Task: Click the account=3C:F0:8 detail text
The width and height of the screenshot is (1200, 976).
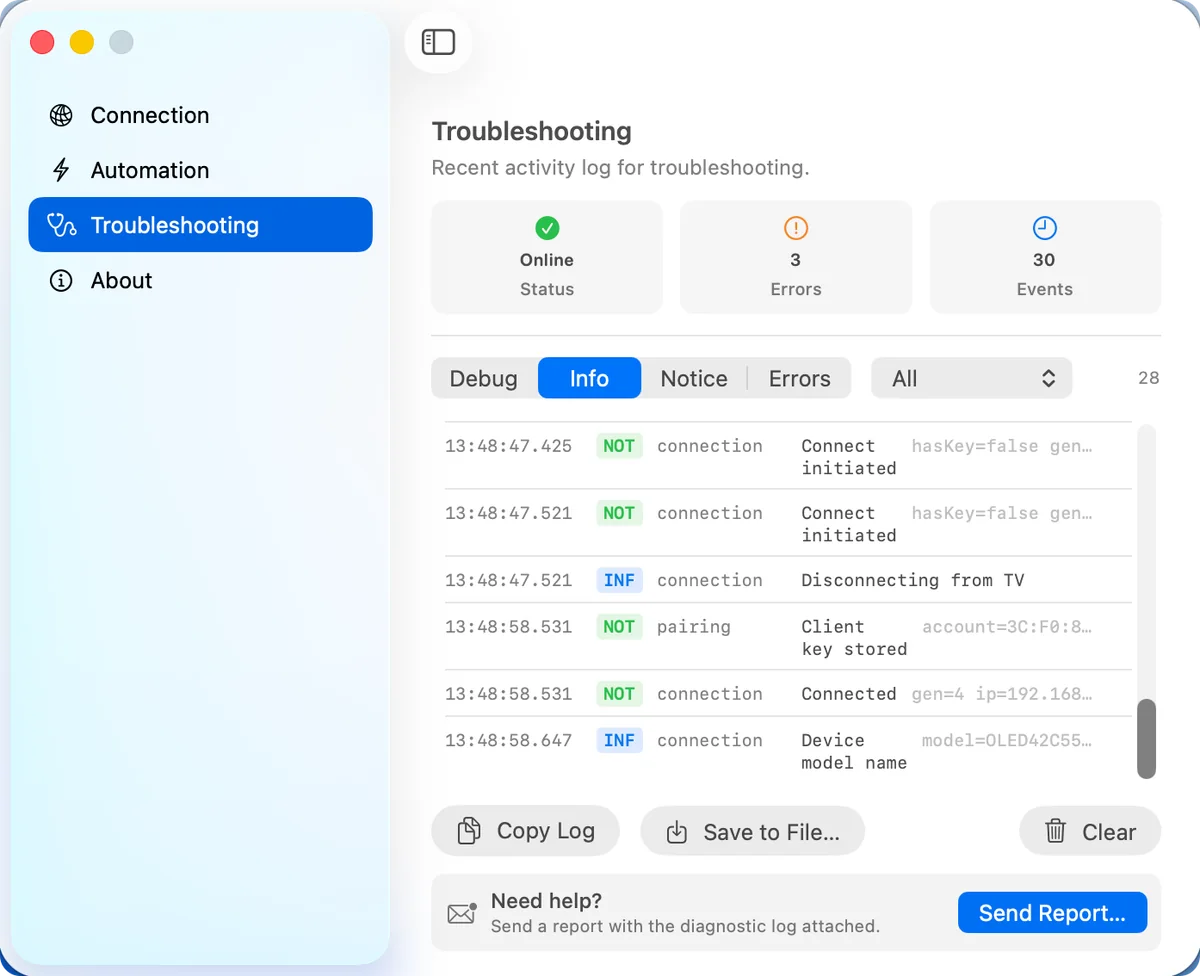Action: 1007,627
